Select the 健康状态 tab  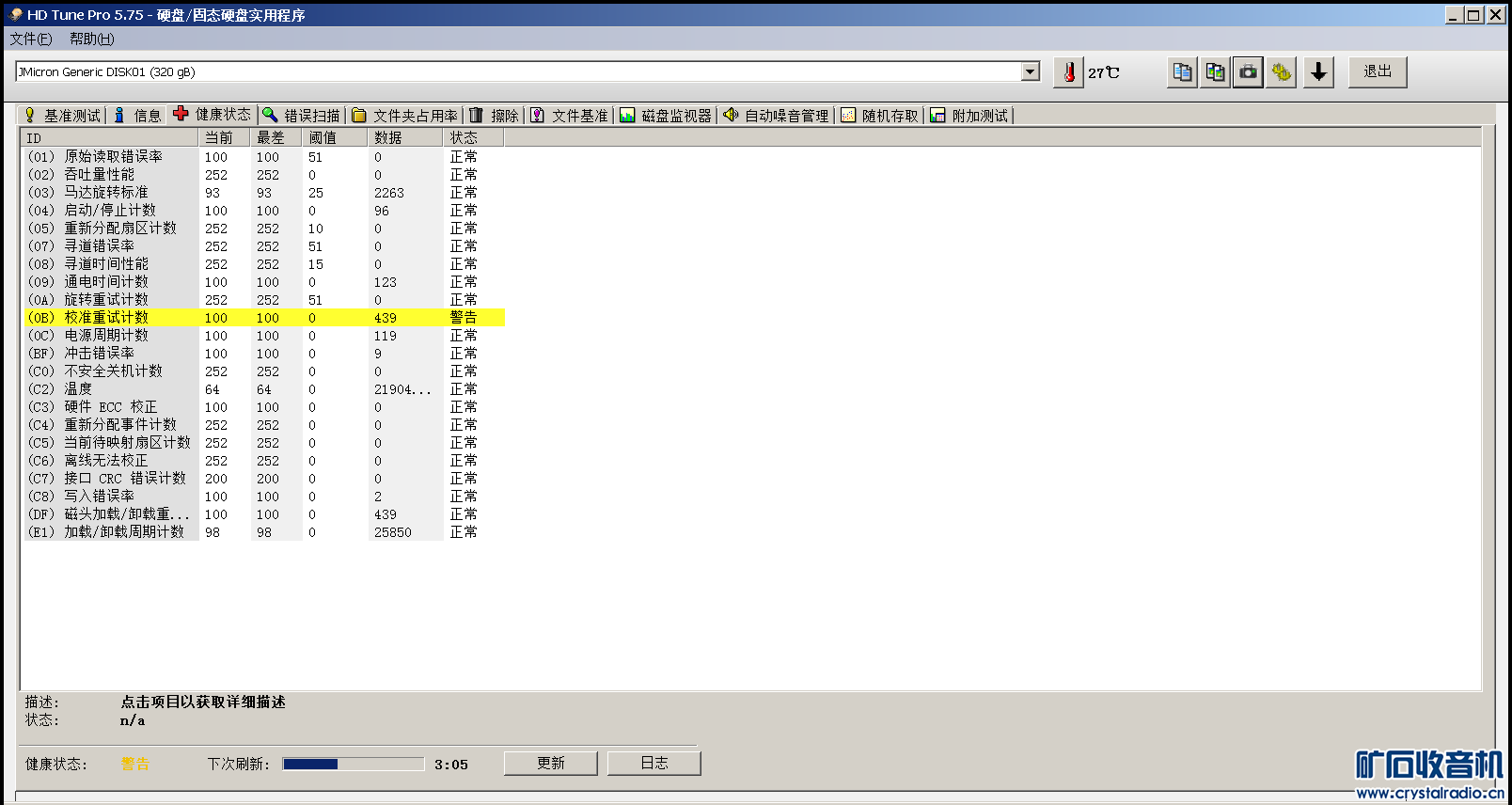tap(213, 114)
